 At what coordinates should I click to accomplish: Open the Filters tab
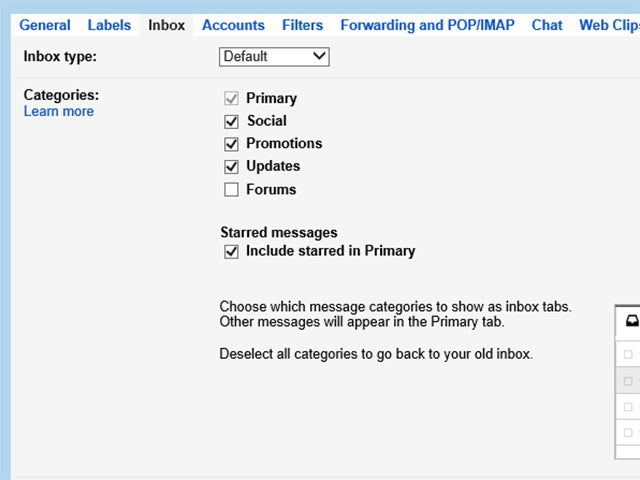tap(302, 25)
